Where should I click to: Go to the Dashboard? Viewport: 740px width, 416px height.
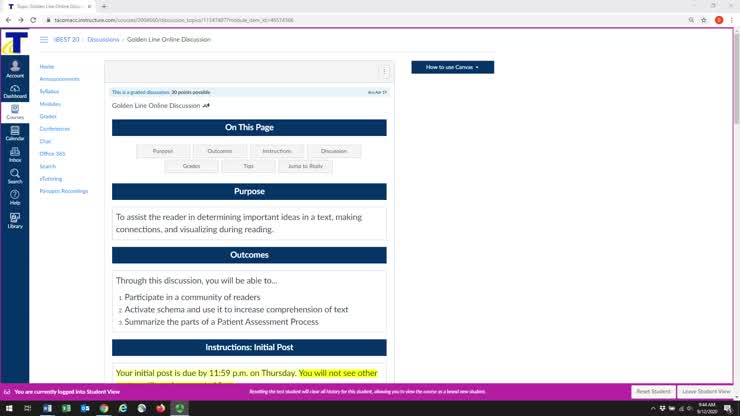pyautogui.click(x=15, y=91)
